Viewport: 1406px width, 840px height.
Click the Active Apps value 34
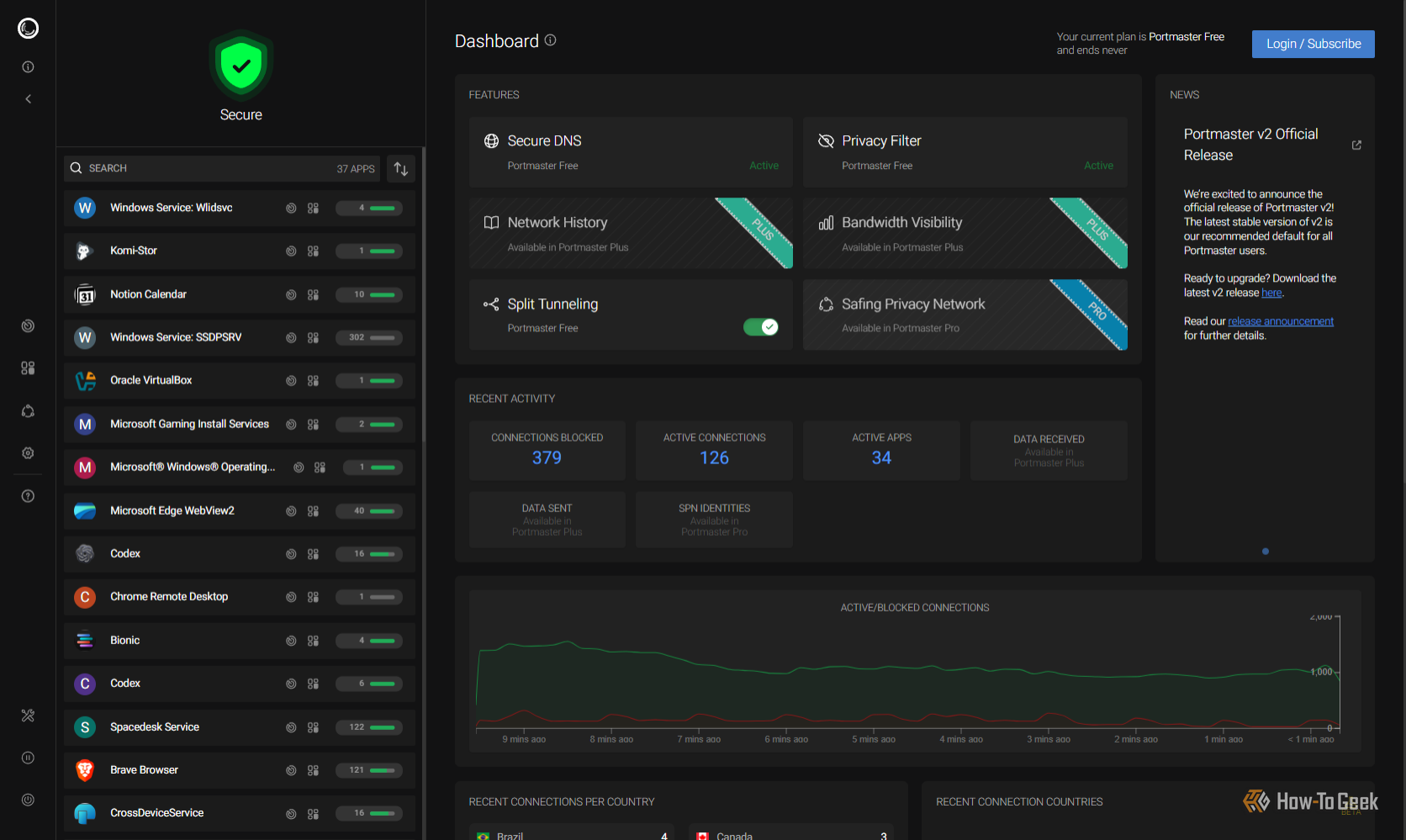[881, 458]
